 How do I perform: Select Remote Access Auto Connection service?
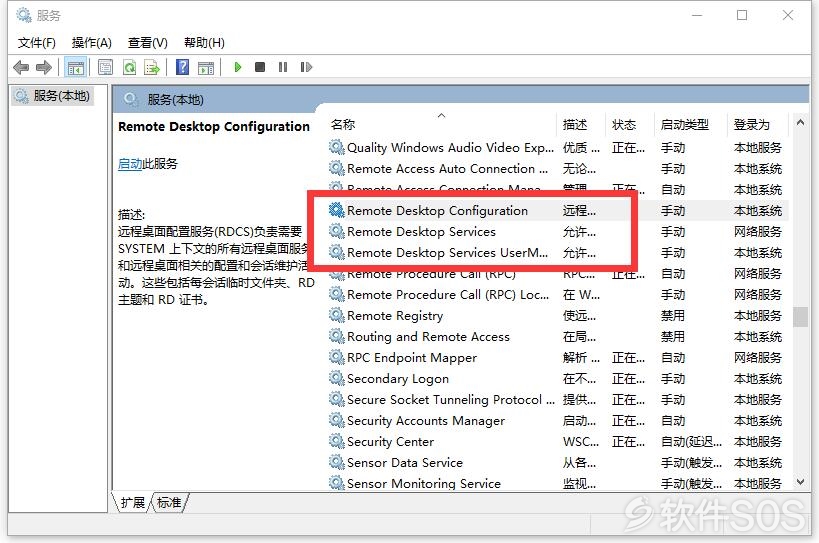pyautogui.click(x=447, y=169)
